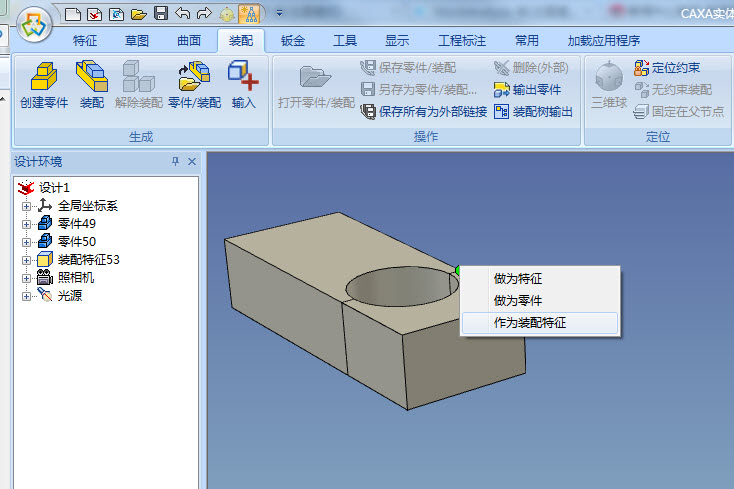Screen dimensions: 734x489
Task: Switch to the 钣金 ribbon tab
Action: pyautogui.click(x=293, y=41)
